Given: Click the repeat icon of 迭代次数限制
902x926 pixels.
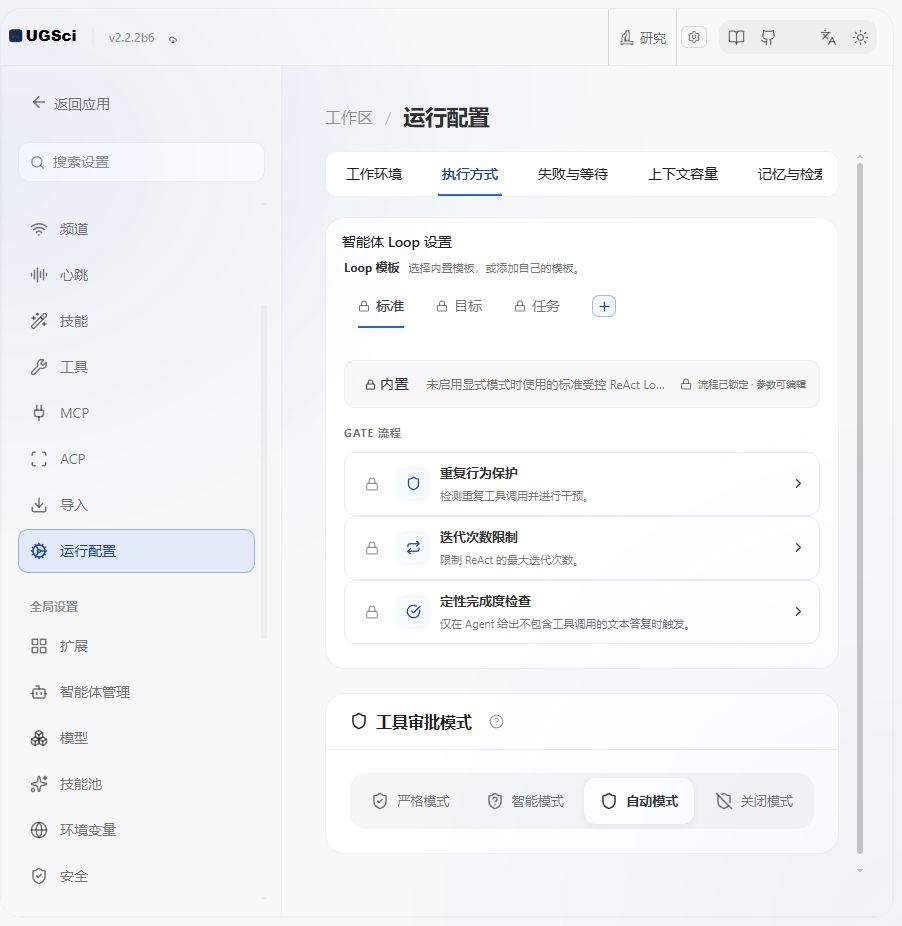Looking at the screenshot, I should pyautogui.click(x=413, y=547).
